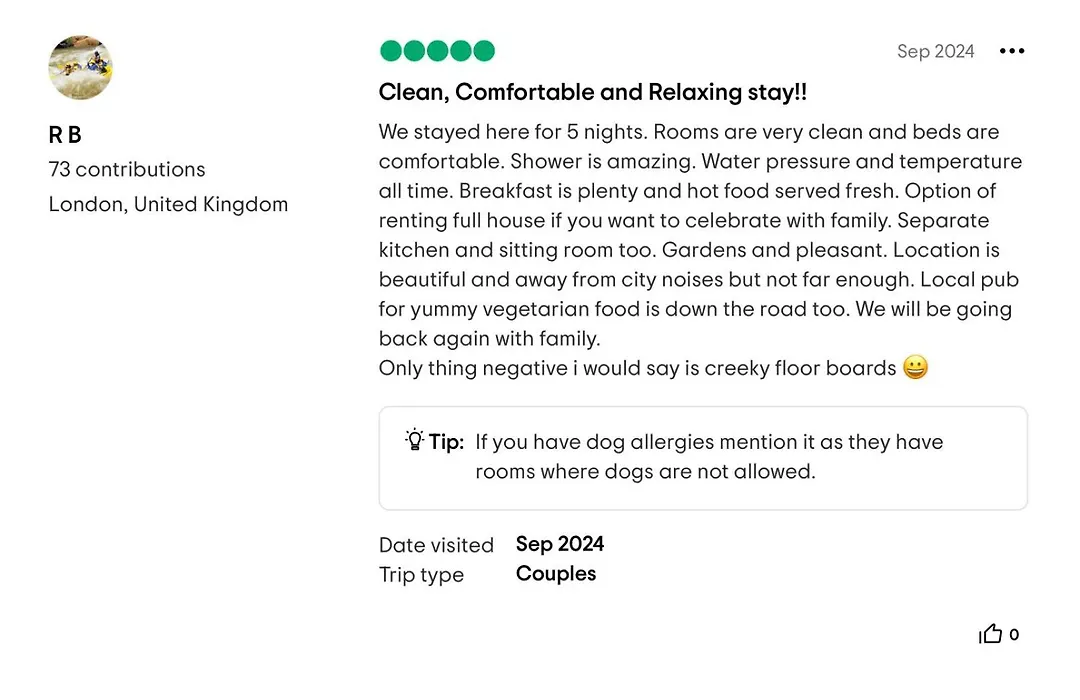Screen dimensions: 1080x700
Task: Click the creeky floor boards sentence
Action: coord(638,368)
